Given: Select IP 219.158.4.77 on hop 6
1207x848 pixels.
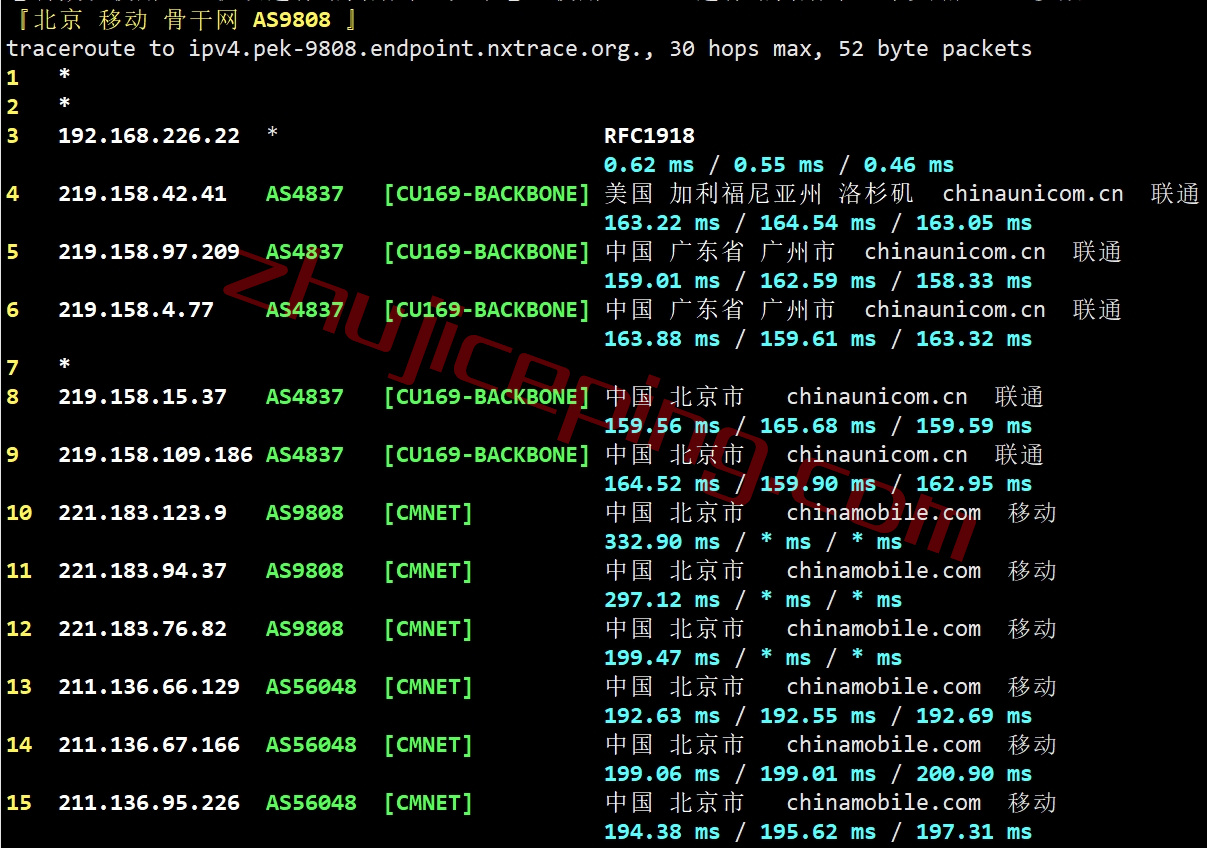Looking at the screenshot, I should point(136,310).
